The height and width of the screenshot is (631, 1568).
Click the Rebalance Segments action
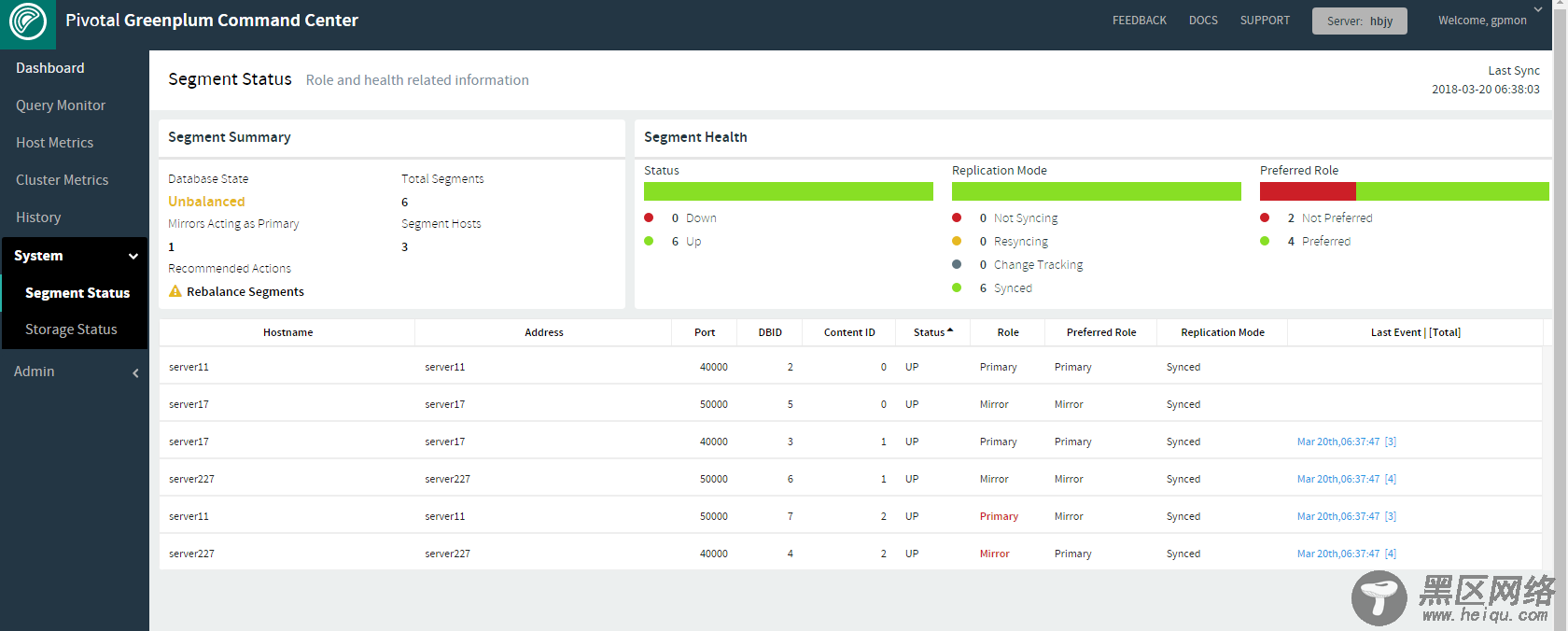pyautogui.click(x=245, y=291)
